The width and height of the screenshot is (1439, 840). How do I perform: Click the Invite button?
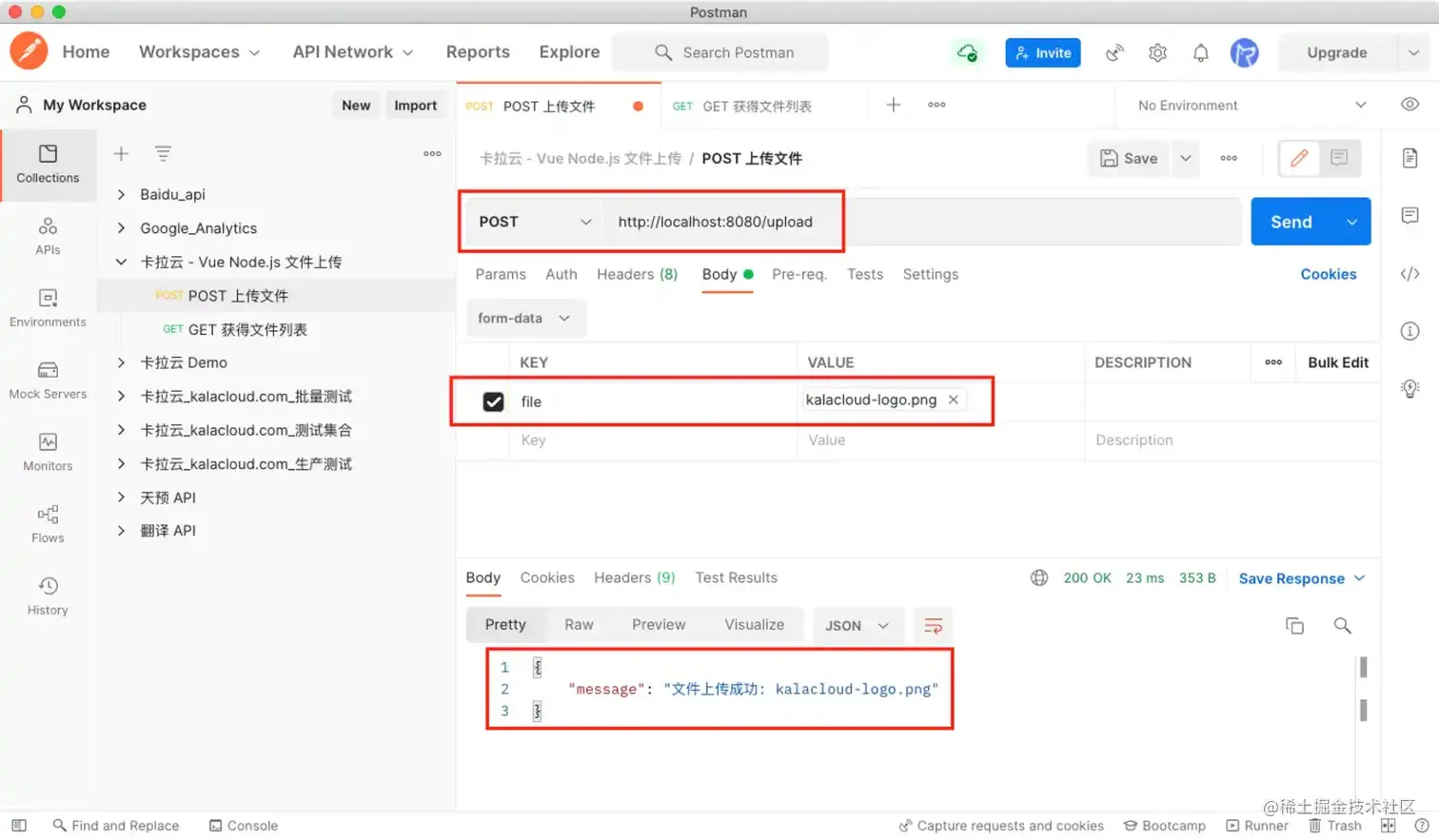(x=1043, y=52)
